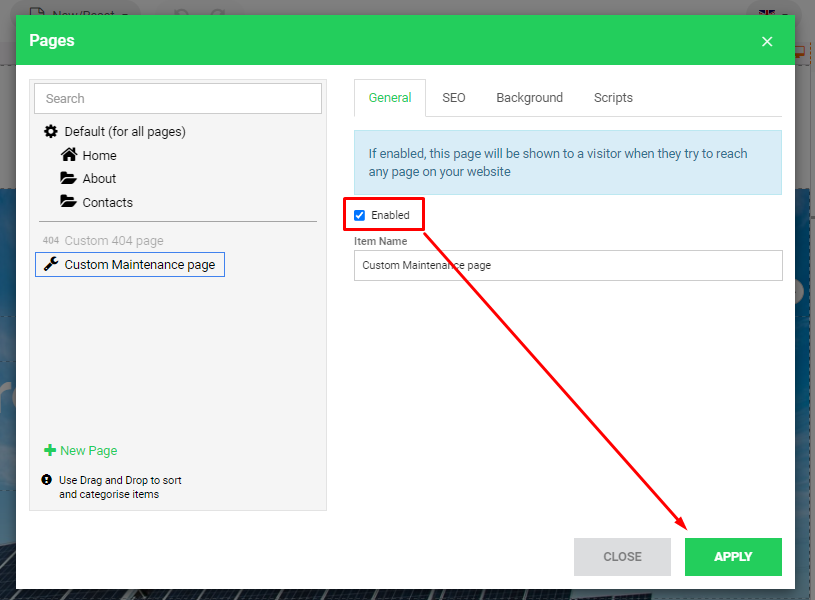Open the language flag dropdown
815x600 pixels.
point(772,14)
